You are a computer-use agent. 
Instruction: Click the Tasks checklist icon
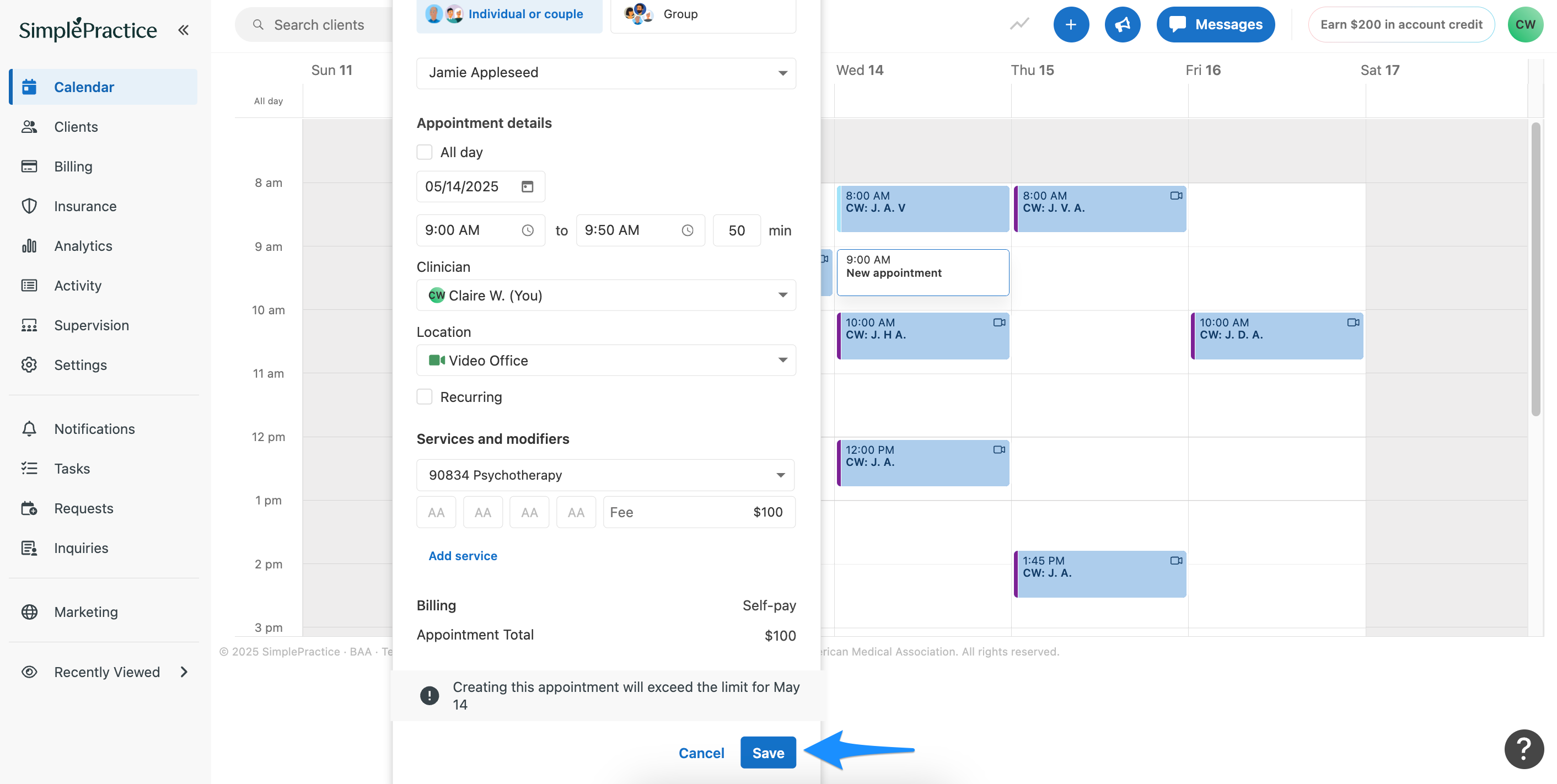click(x=29, y=469)
